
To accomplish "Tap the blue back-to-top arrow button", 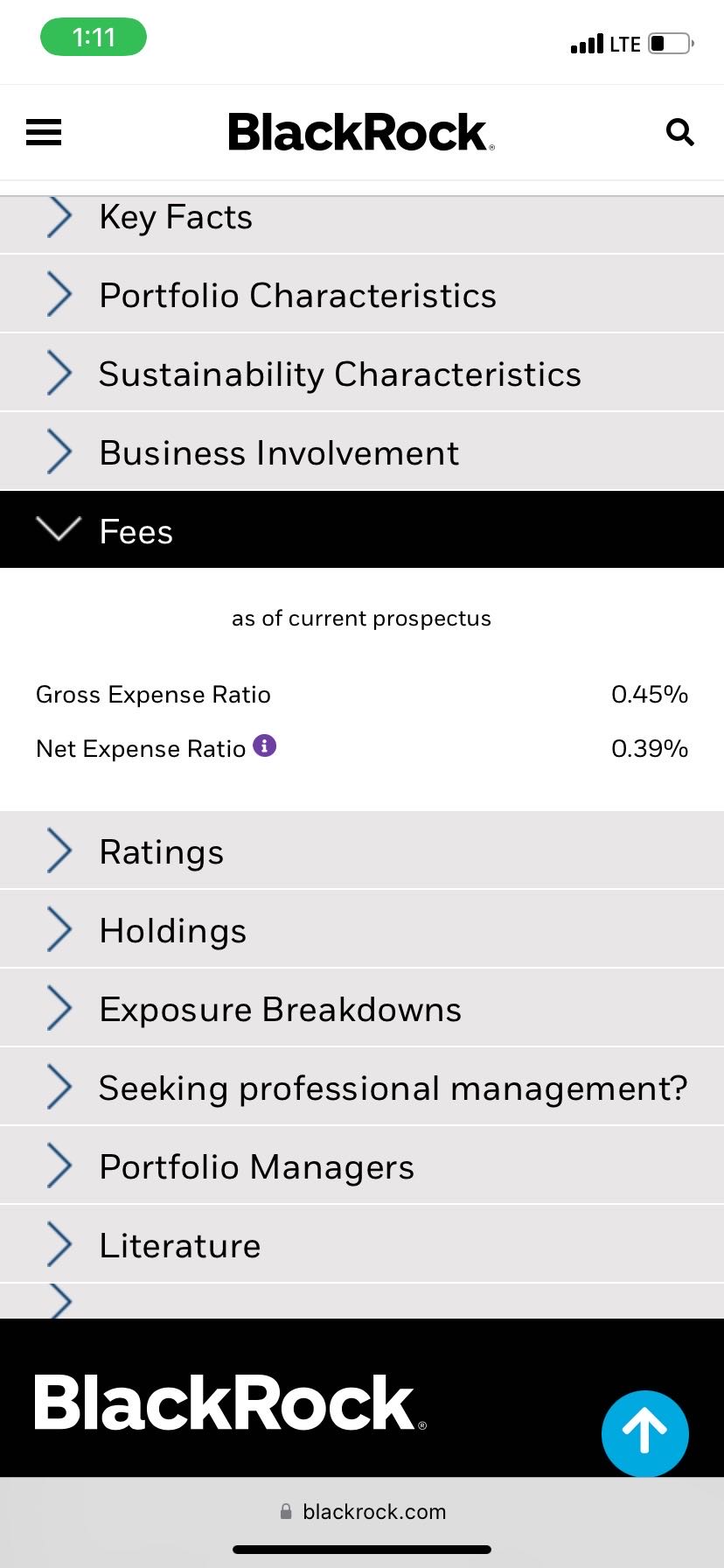I will (645, 1433).
